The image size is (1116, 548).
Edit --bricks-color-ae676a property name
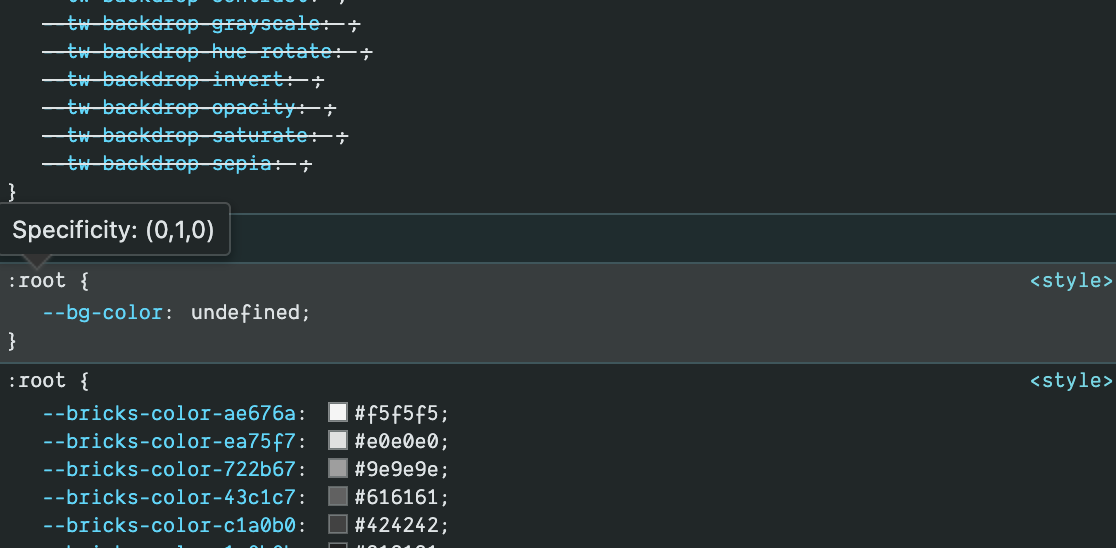169,413
